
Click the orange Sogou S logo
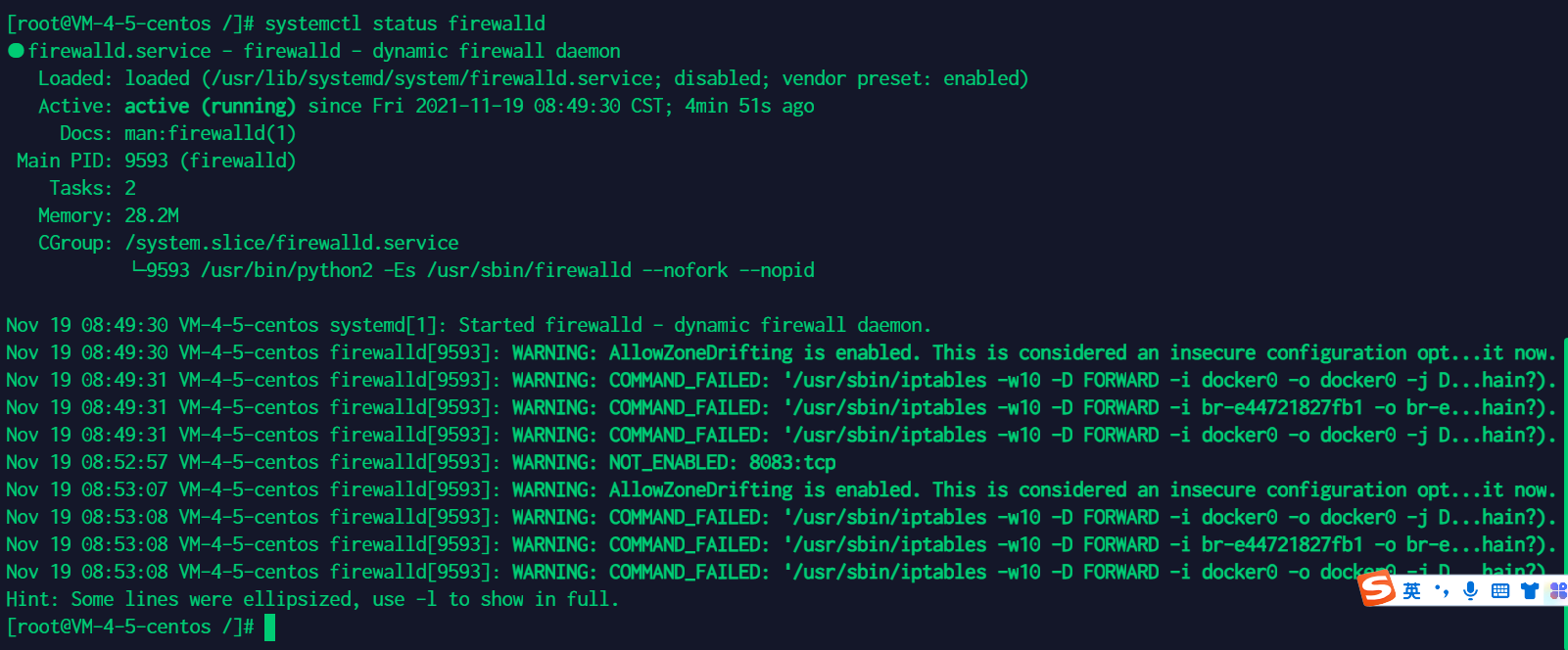(x=1377, y=588)
